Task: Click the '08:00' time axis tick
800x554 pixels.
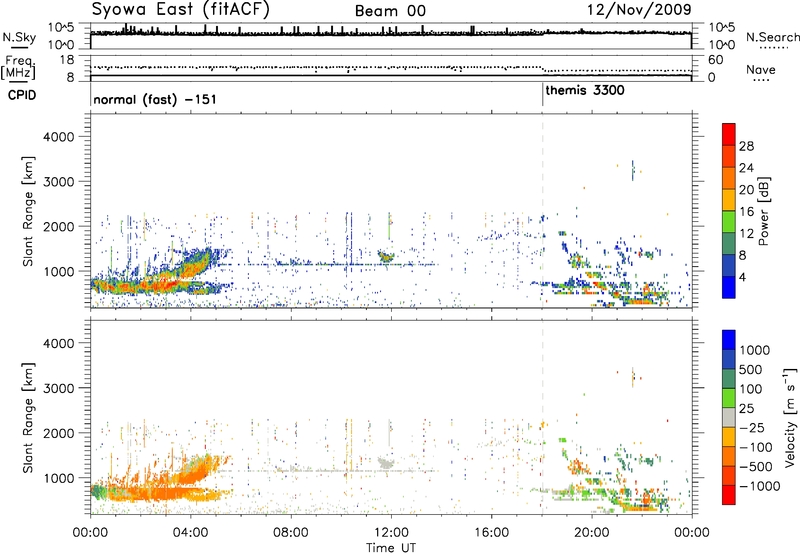Action: click(291, 533)
